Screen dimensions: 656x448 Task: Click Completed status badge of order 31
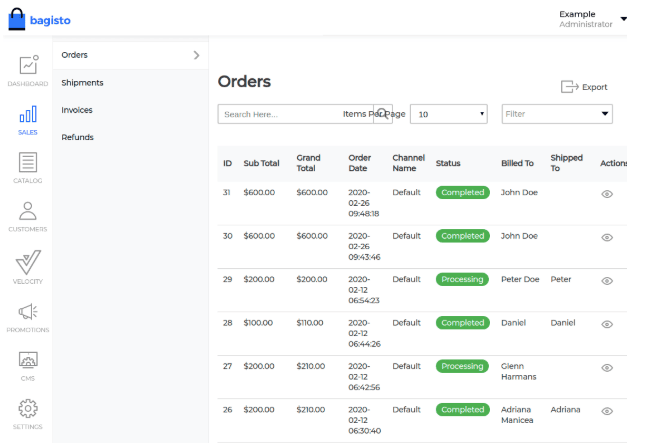click(x=462, y=192)
